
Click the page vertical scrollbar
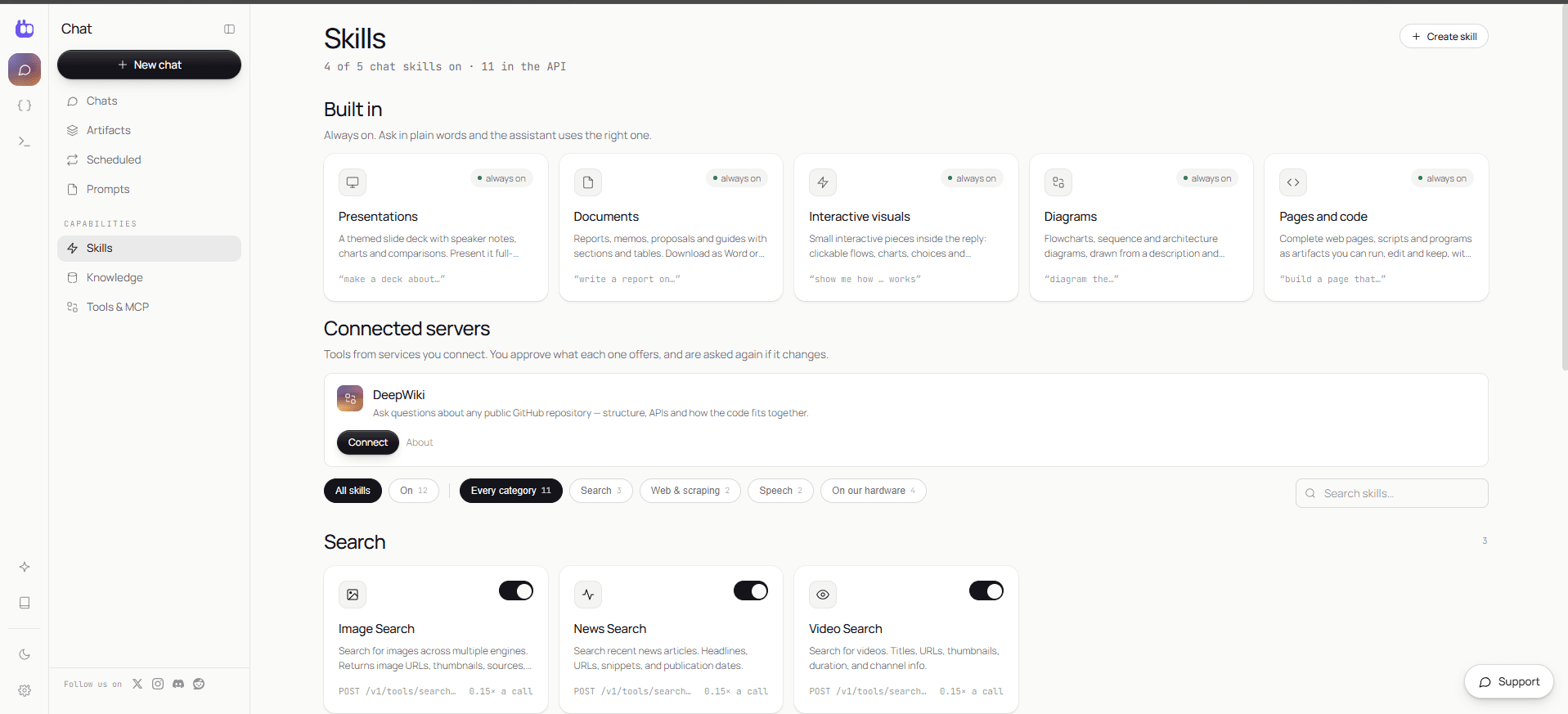[x=1564, y=188]
